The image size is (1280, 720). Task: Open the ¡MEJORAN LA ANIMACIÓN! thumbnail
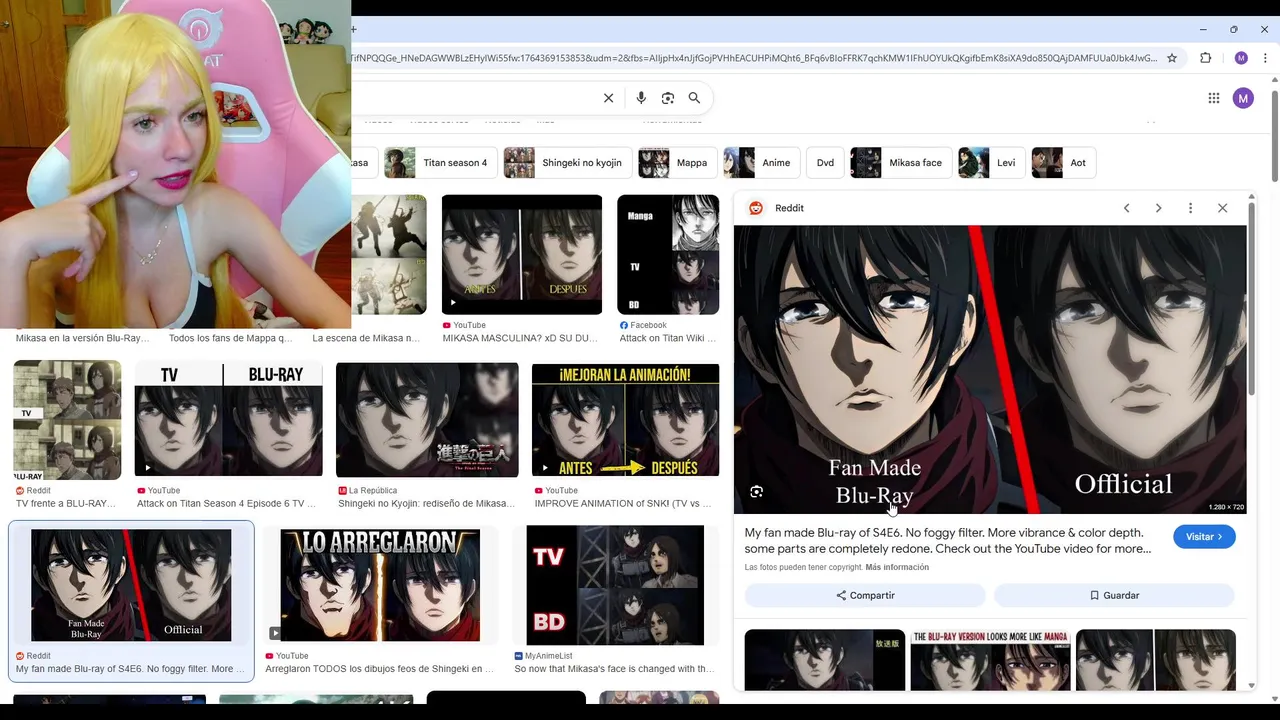(x=625, y=420)
